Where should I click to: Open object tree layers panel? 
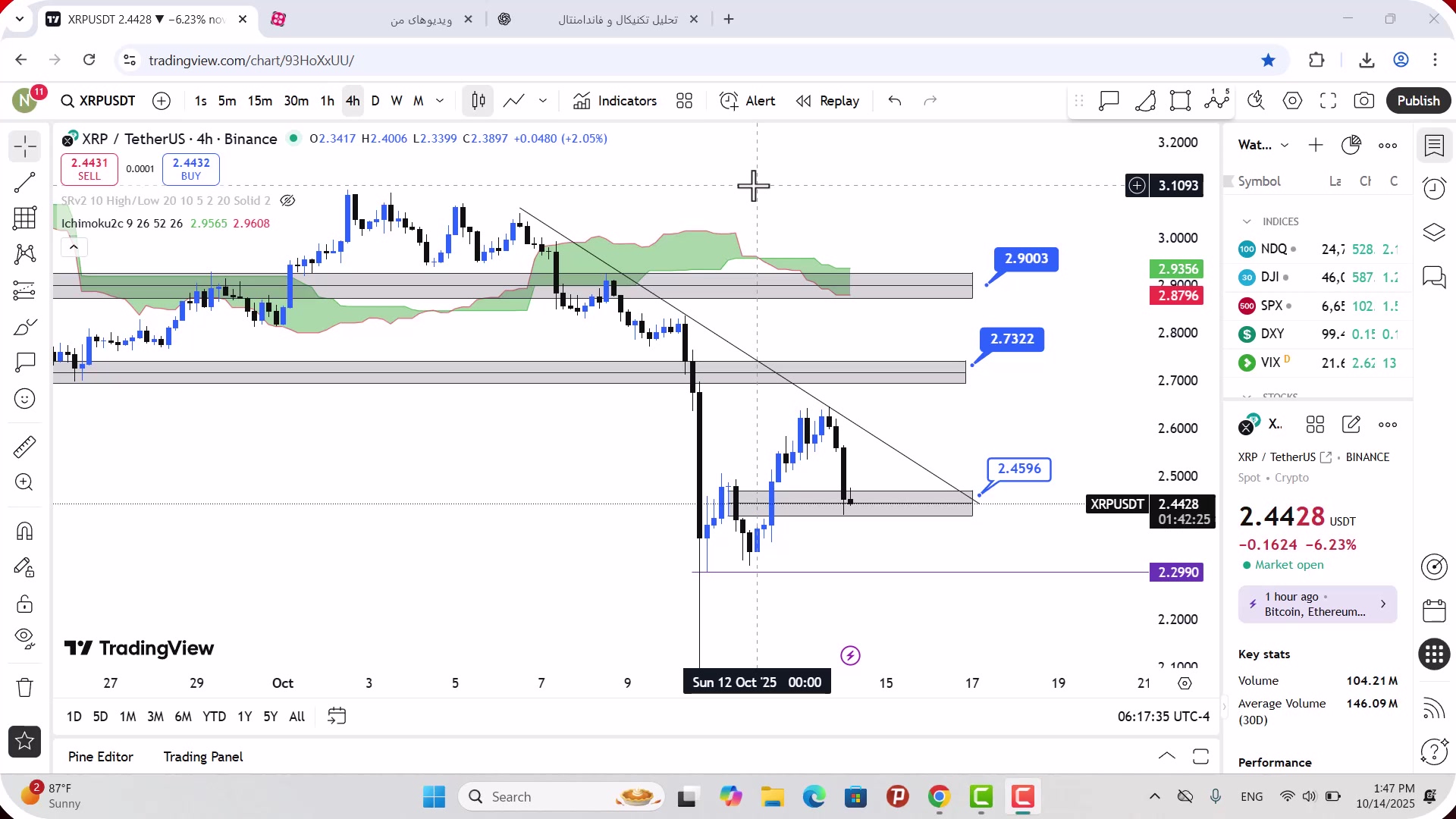point(1434,232)
